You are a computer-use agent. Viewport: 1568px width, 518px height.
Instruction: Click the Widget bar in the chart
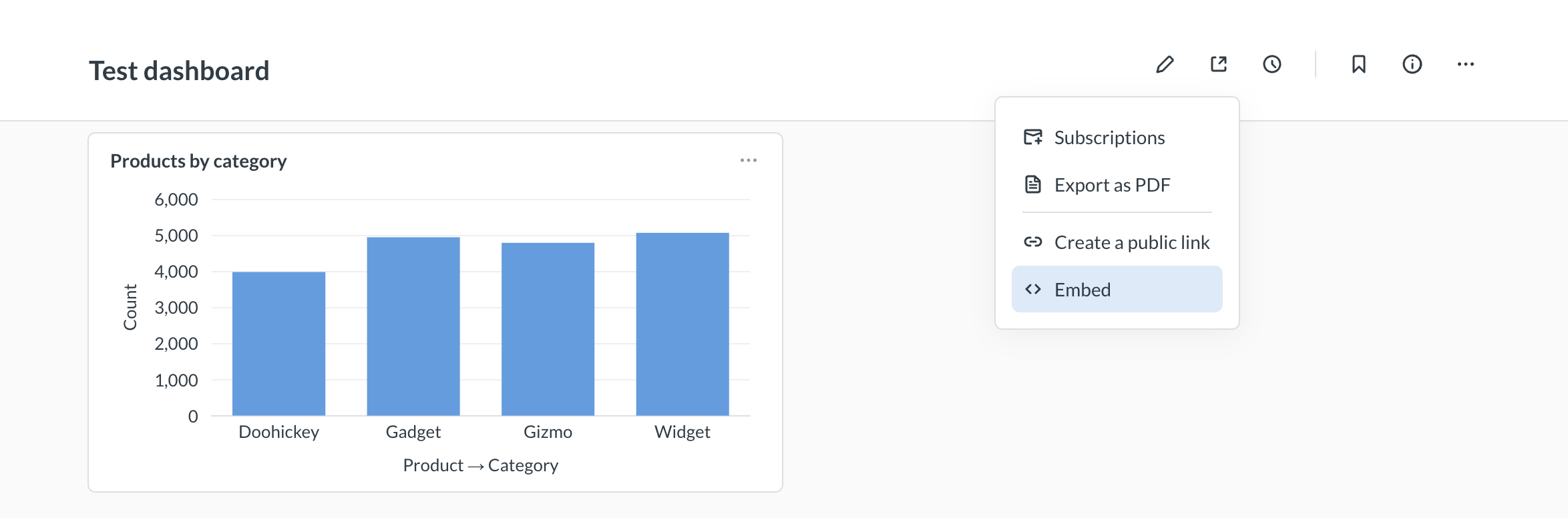tap(682, 324)
